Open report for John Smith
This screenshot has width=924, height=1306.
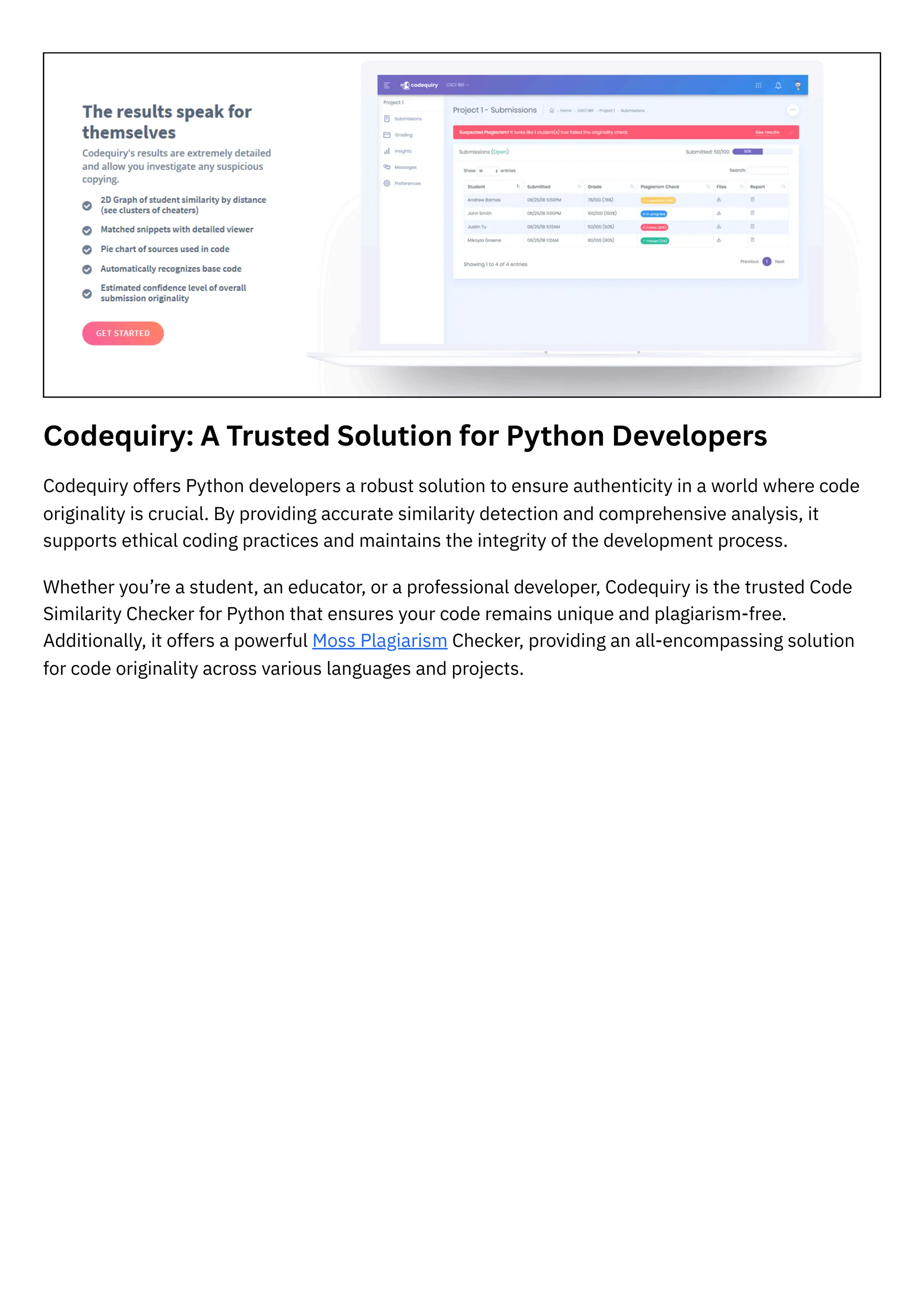pos(752,213)
